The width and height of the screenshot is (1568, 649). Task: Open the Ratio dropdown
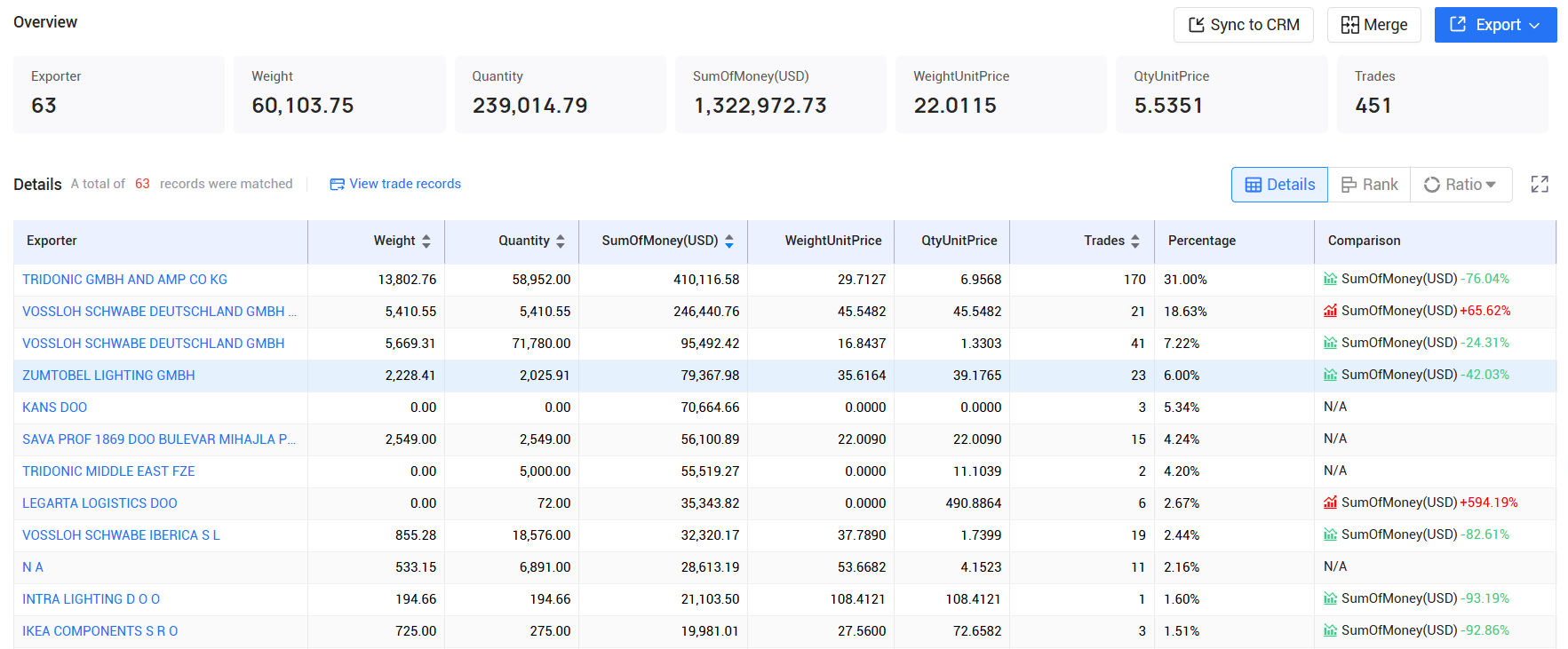[1461, 185]
